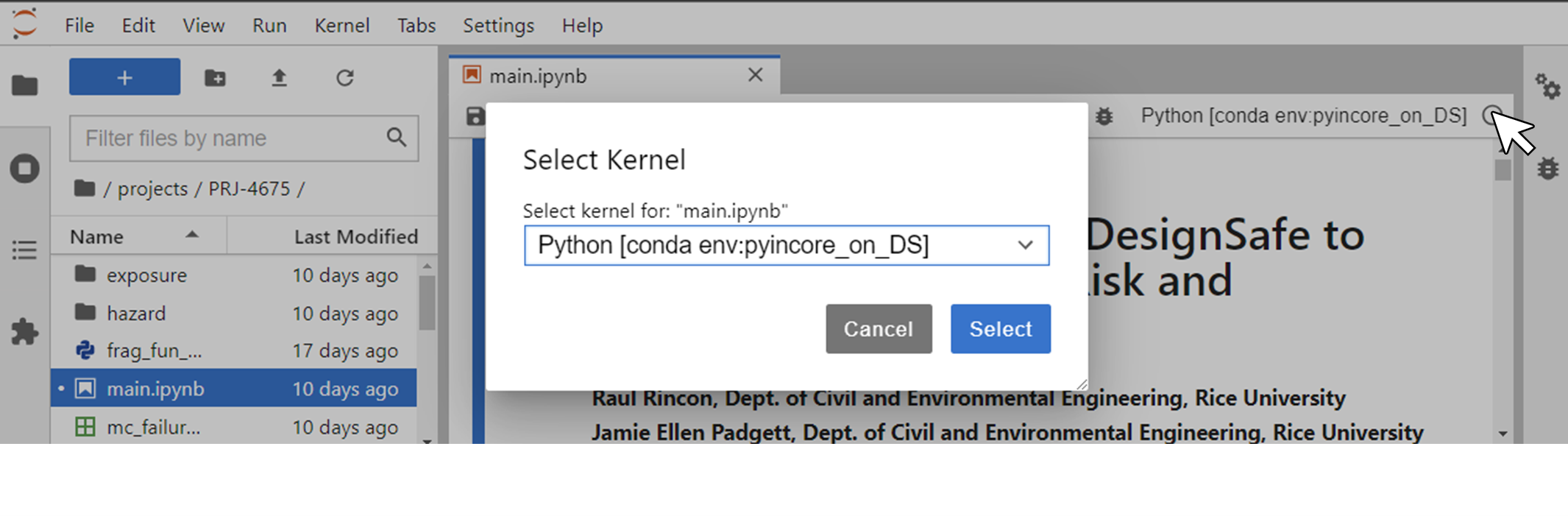
Task: Click the filter files by name field
Action: tap(228, 138)
